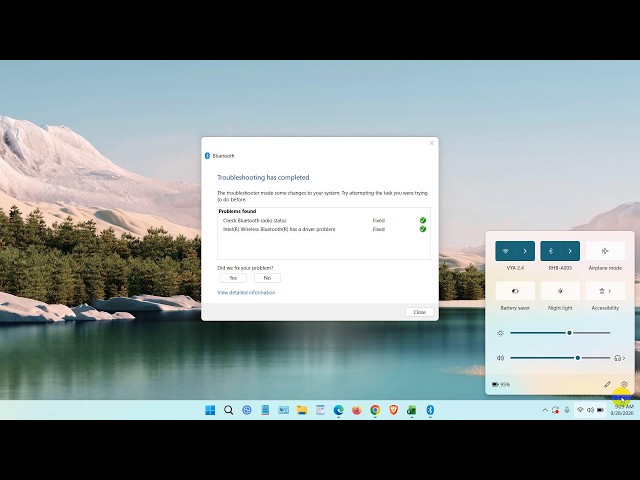Open the clock and date in taskbar

pos(622,410)
